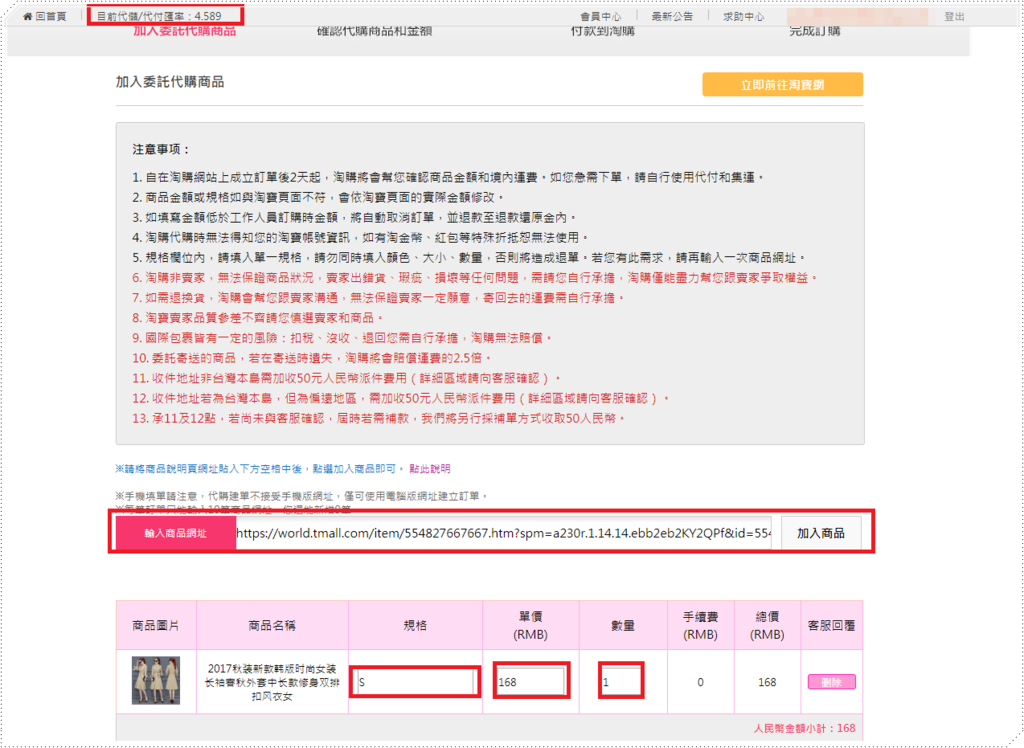This screenshot has height=748, width=1024.
Task: Open 最新公告 announcements
Action: pos(672,16)
